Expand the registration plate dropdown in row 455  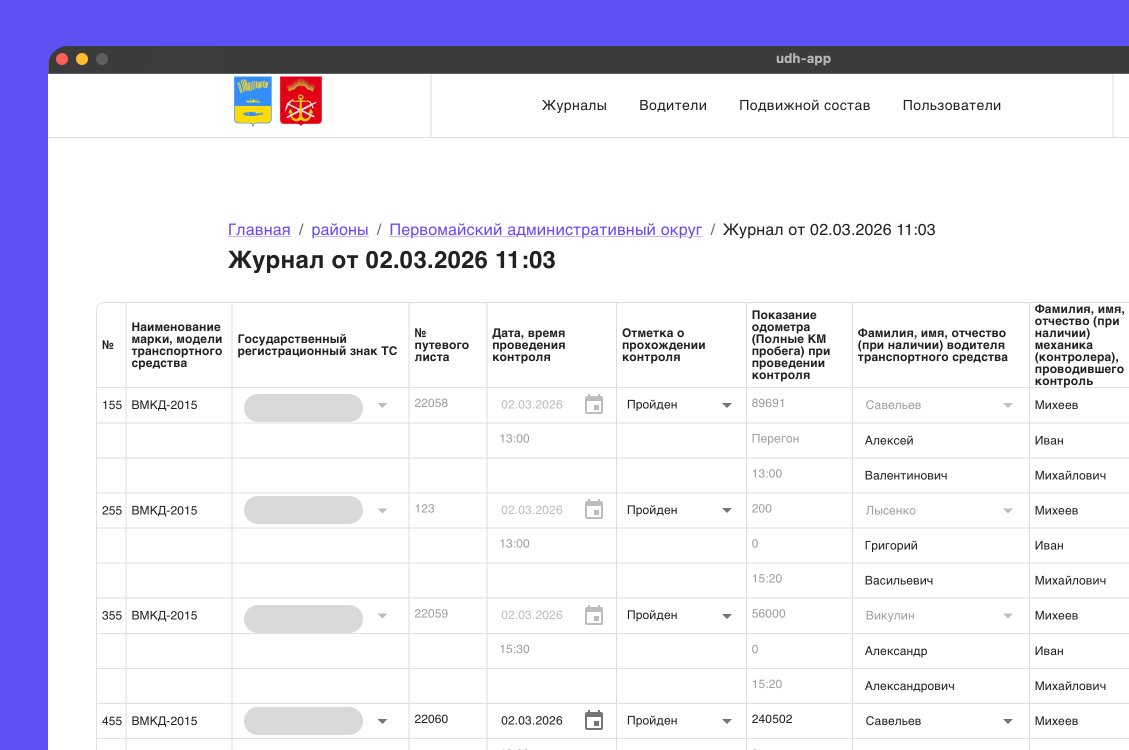coord(381,720)
